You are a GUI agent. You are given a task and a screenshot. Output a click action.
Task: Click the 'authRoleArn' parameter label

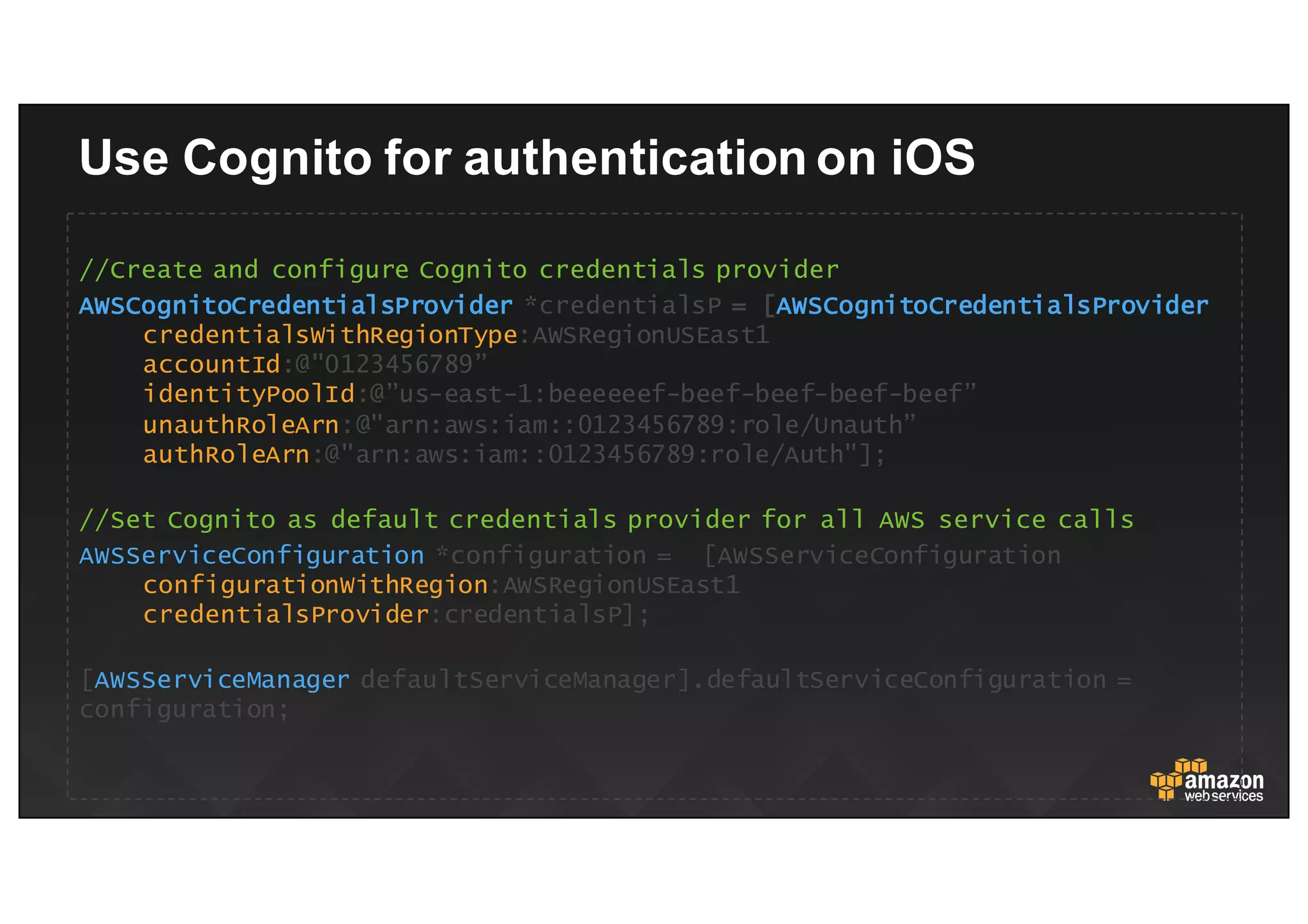point(227,455)
